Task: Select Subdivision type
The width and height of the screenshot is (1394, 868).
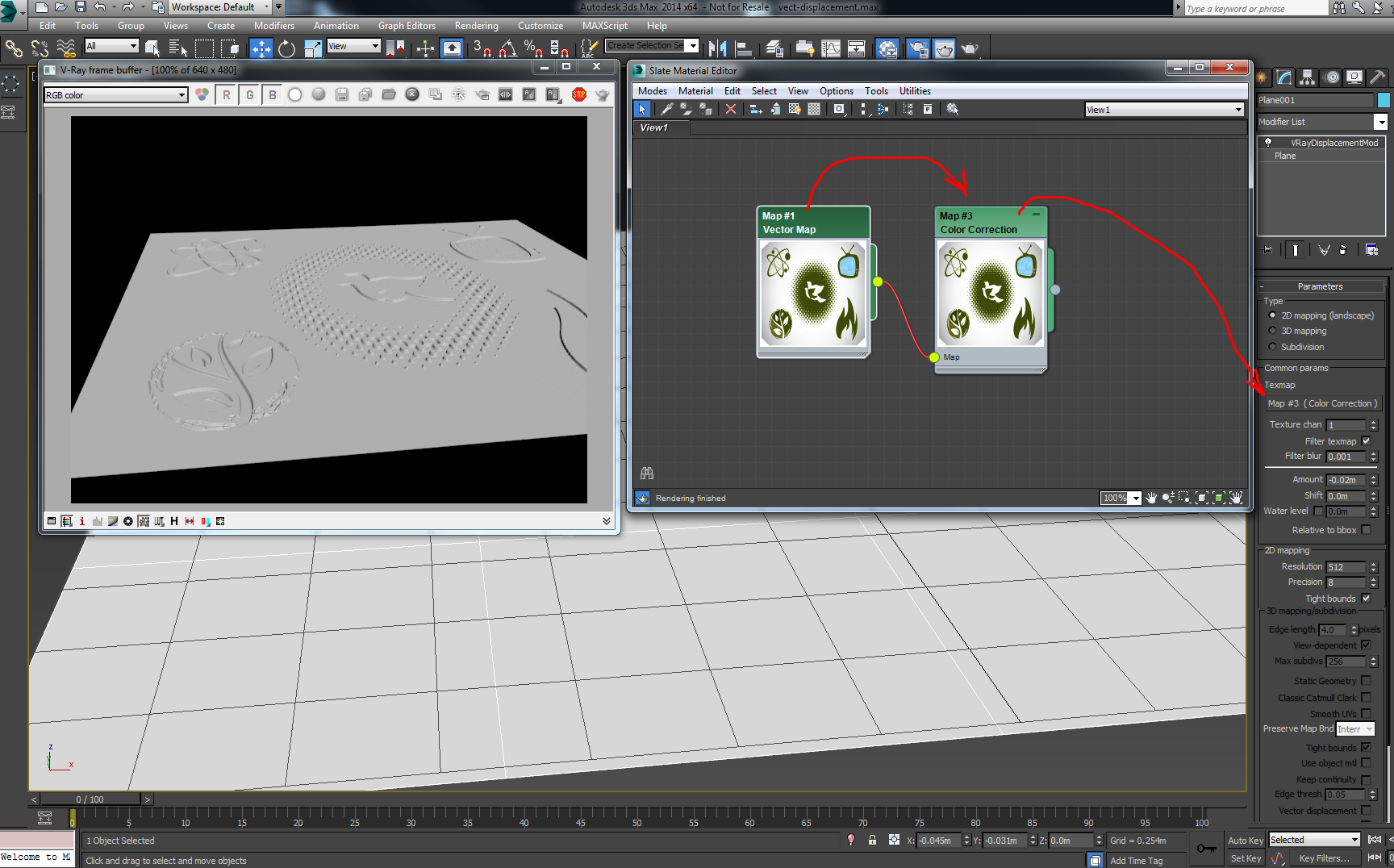Action: pyautogui.click(x=1272, y=347)
